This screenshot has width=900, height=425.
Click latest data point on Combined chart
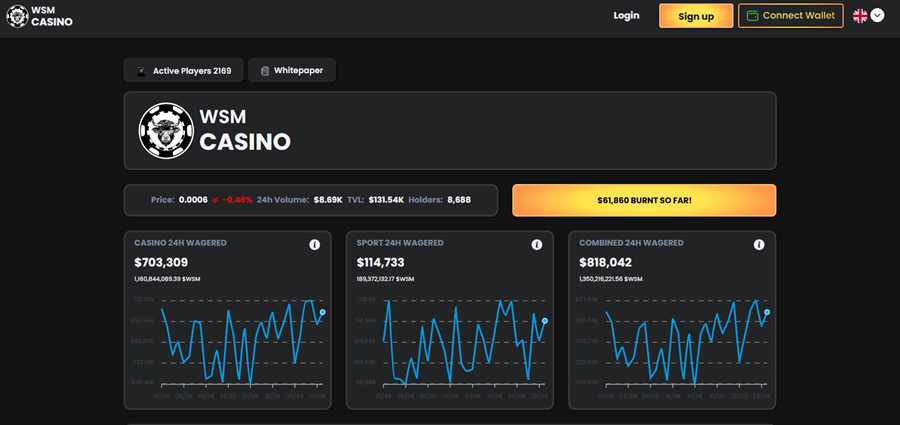[x=767, y=312]
